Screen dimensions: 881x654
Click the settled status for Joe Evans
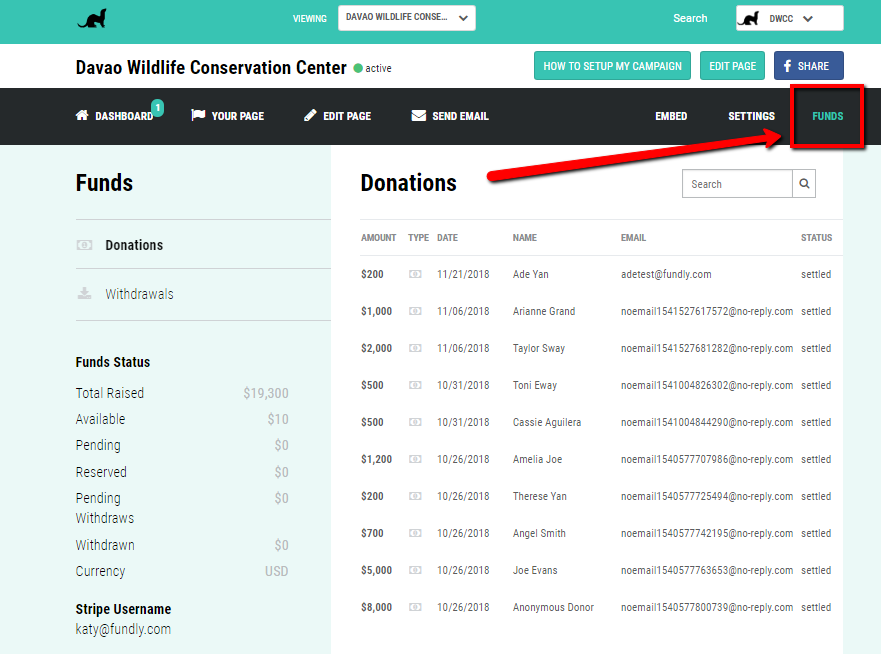click(816, 570)
